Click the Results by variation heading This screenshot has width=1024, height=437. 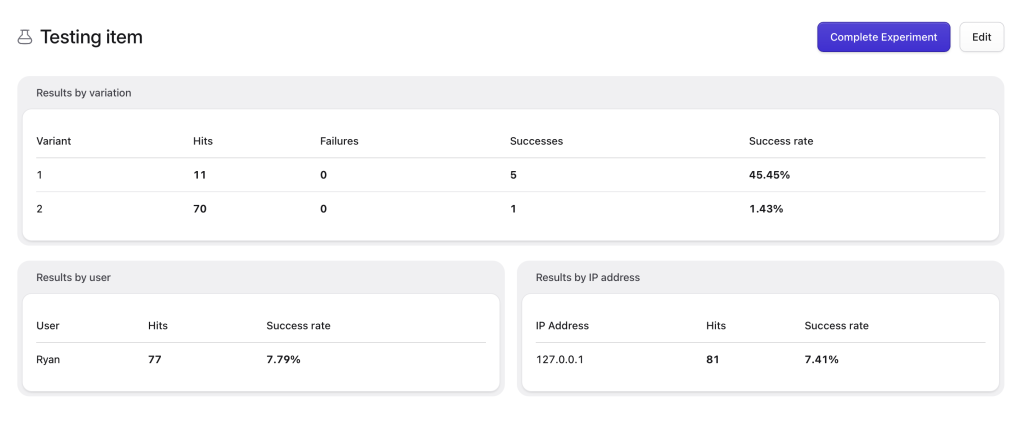coord(84,93)
